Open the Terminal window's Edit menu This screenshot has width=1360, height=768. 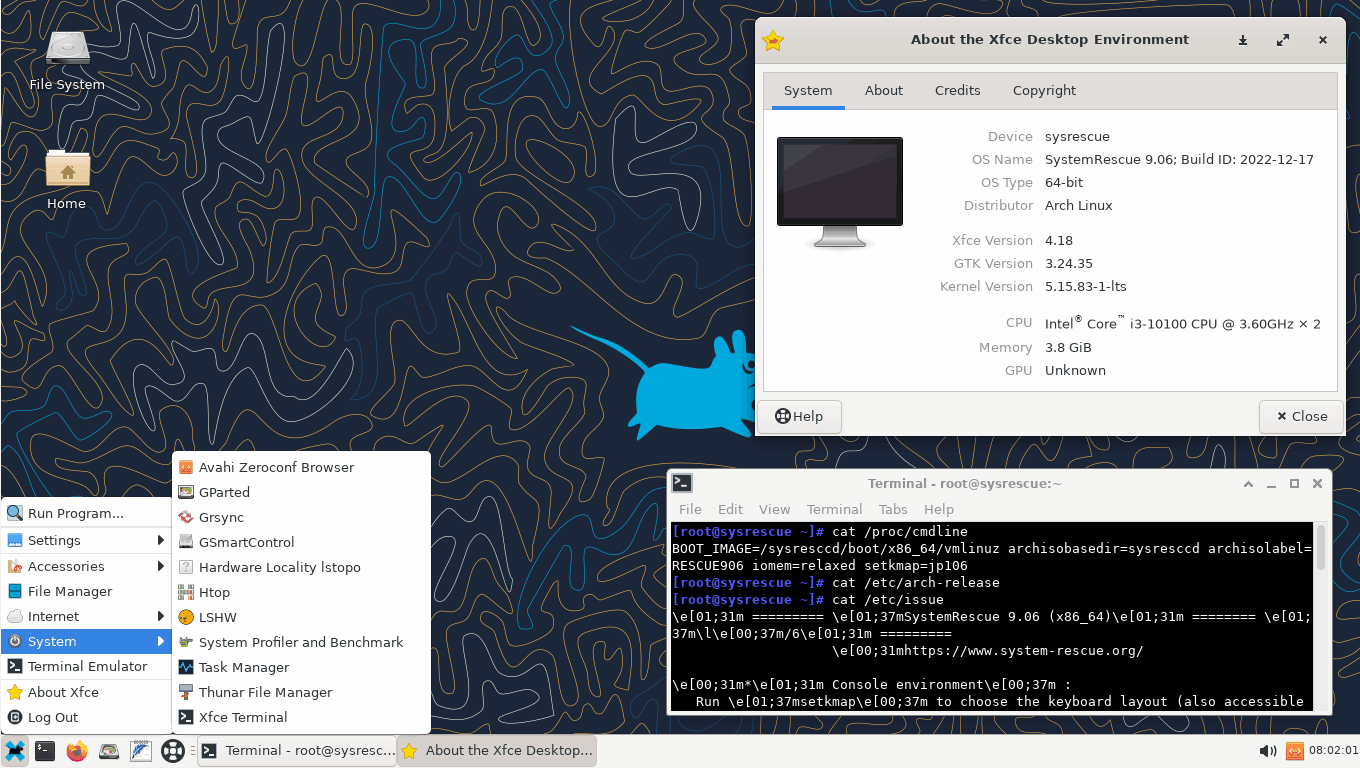click(x=731, y=509)
